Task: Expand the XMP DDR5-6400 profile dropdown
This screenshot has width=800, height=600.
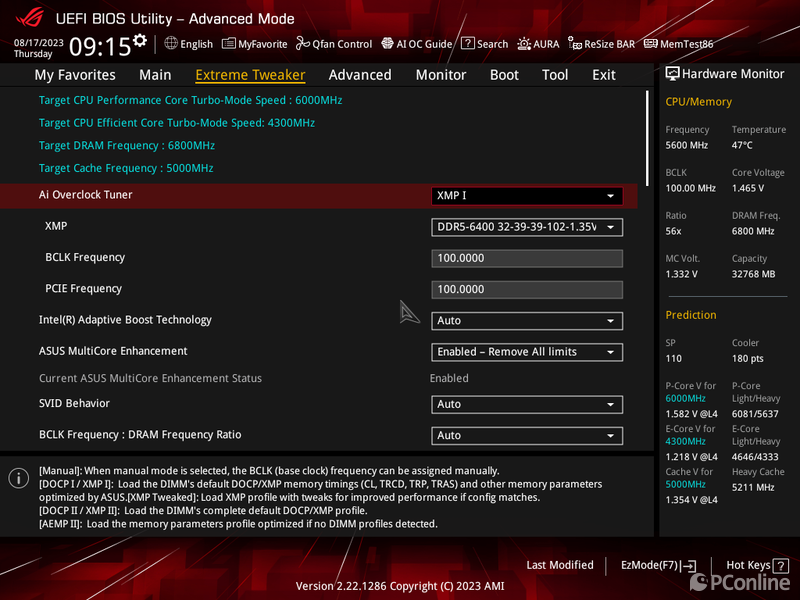Action: 527,227
